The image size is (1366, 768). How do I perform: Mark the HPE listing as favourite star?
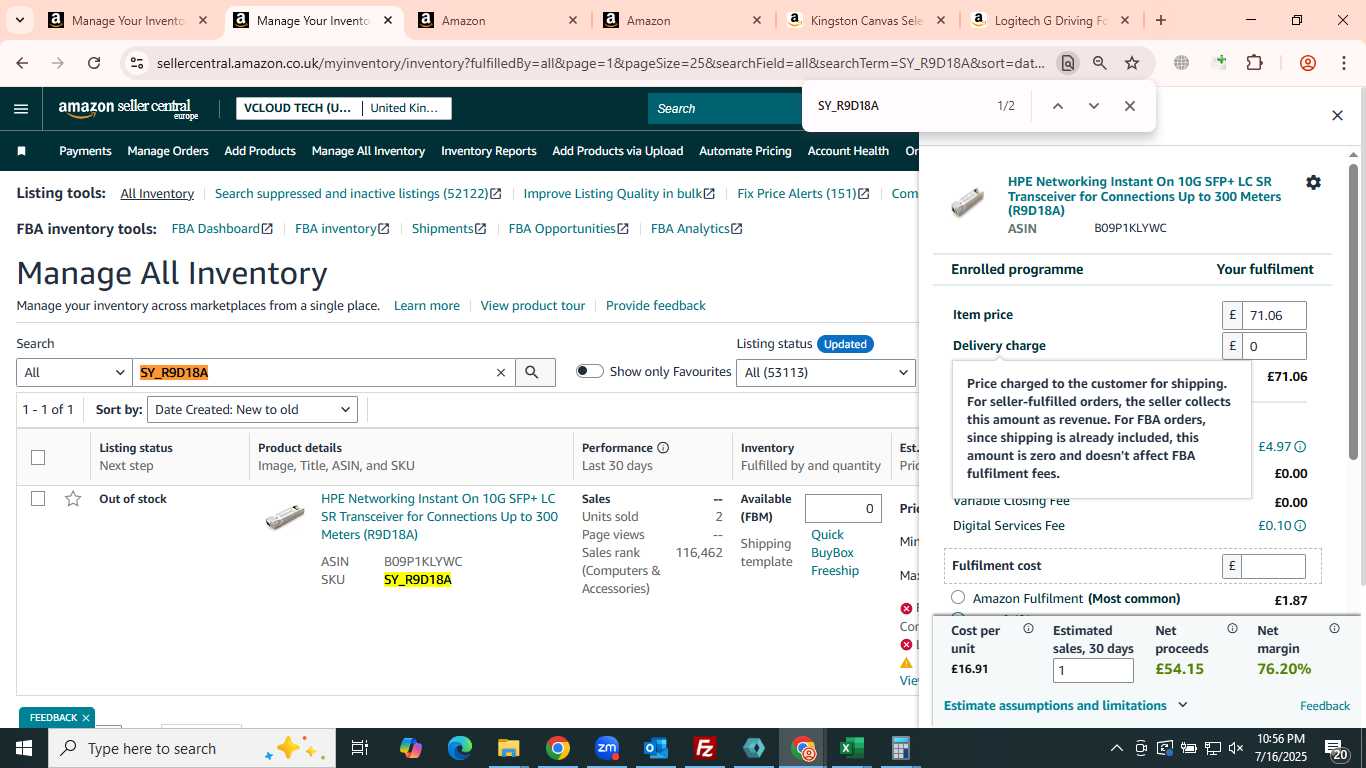pyautogui.click(x=73, y=499)
